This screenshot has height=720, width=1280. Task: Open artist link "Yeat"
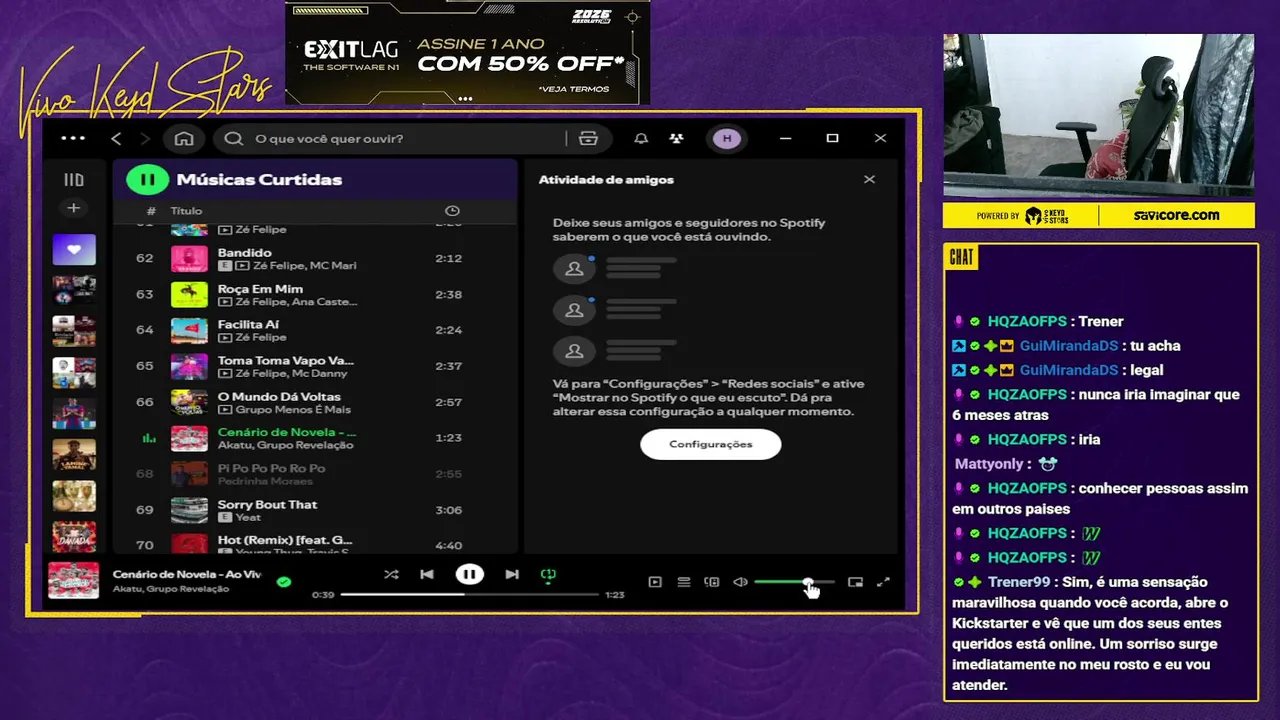point(248,518)
